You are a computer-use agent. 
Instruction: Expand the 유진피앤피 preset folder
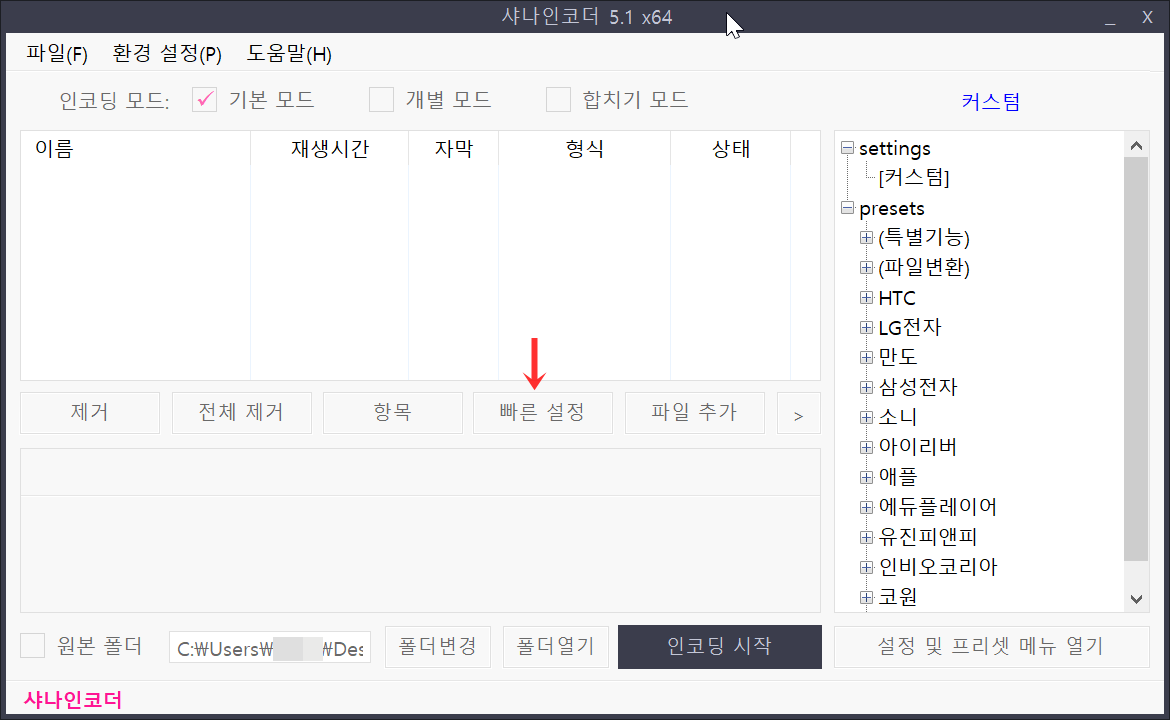pyautogui.click(x=866, y=536)
